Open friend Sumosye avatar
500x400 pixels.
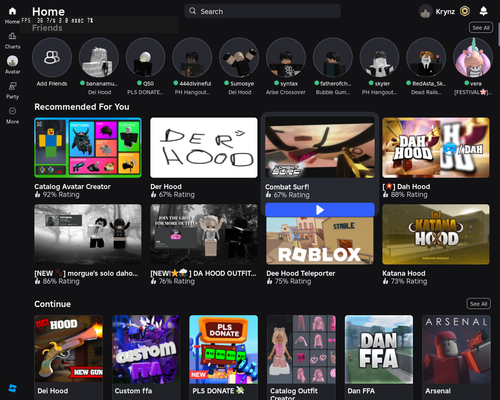pos(239,57)
